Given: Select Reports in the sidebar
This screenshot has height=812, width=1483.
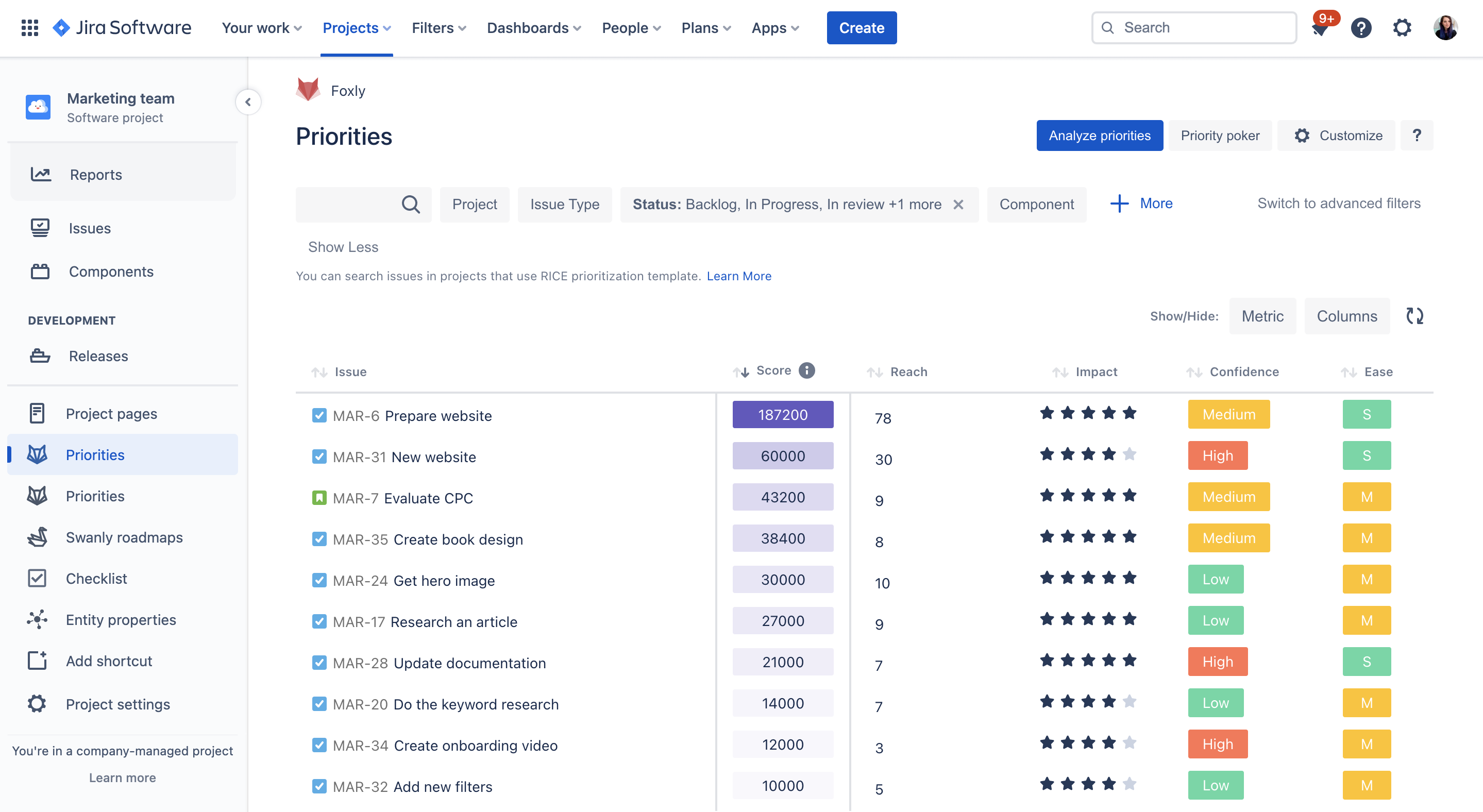Looking at the screenshot, I should tap(95, 174).
